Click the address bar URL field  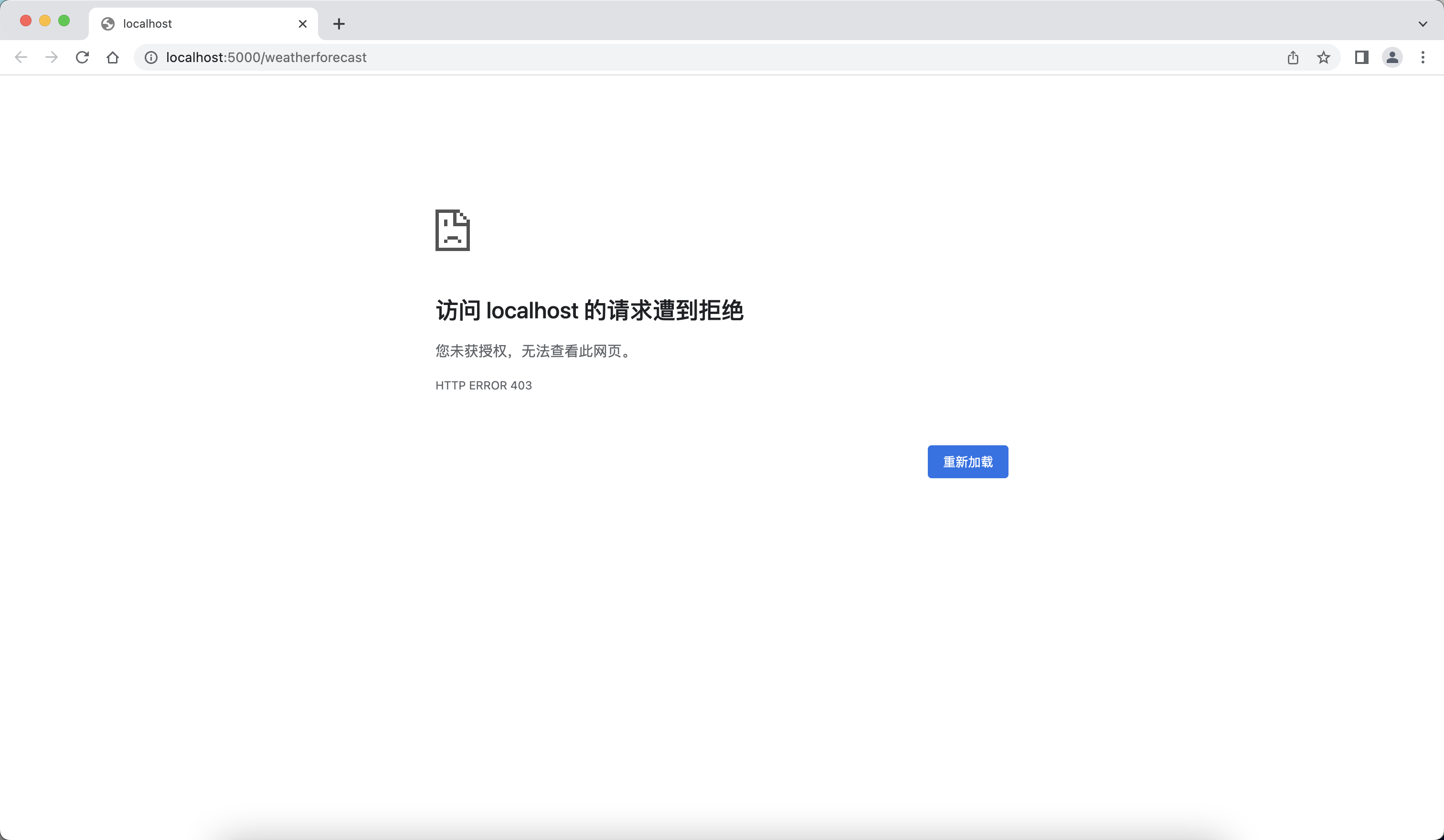688,57
